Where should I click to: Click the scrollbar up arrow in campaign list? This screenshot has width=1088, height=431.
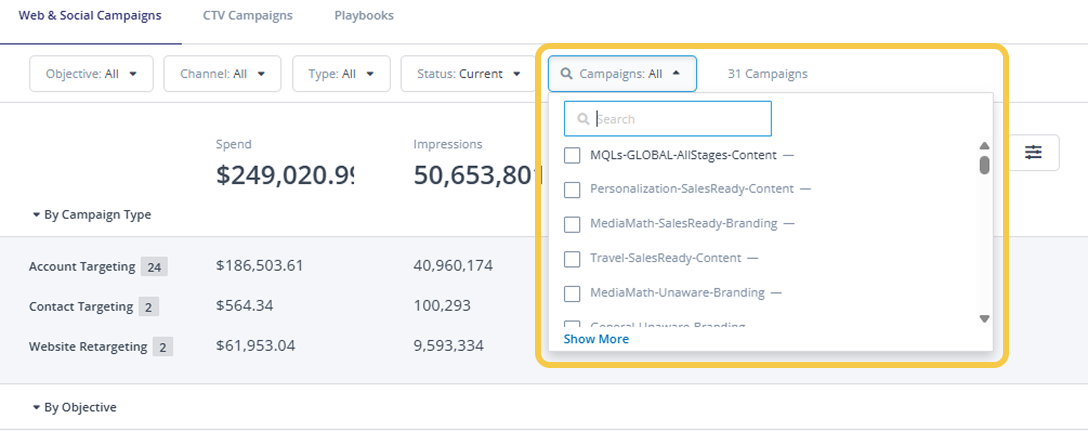984,146
